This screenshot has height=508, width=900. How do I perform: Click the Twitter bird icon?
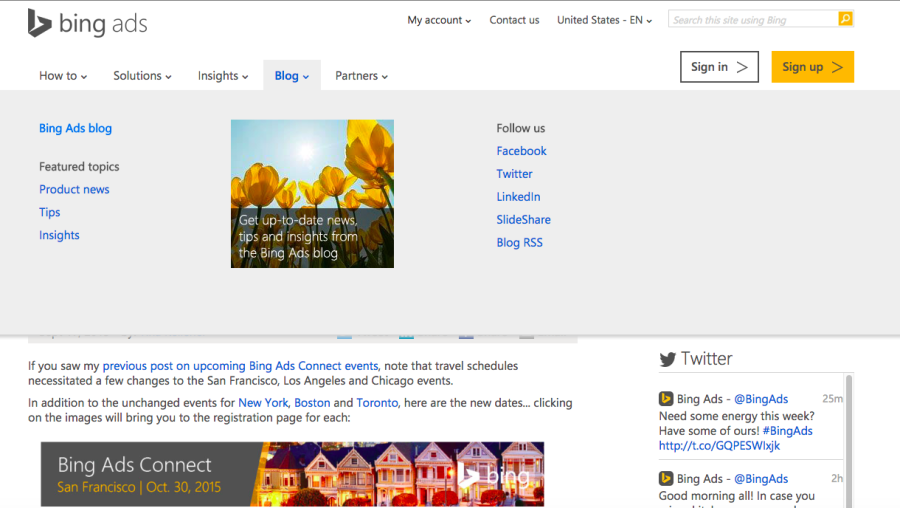click(x=668, y=359)
